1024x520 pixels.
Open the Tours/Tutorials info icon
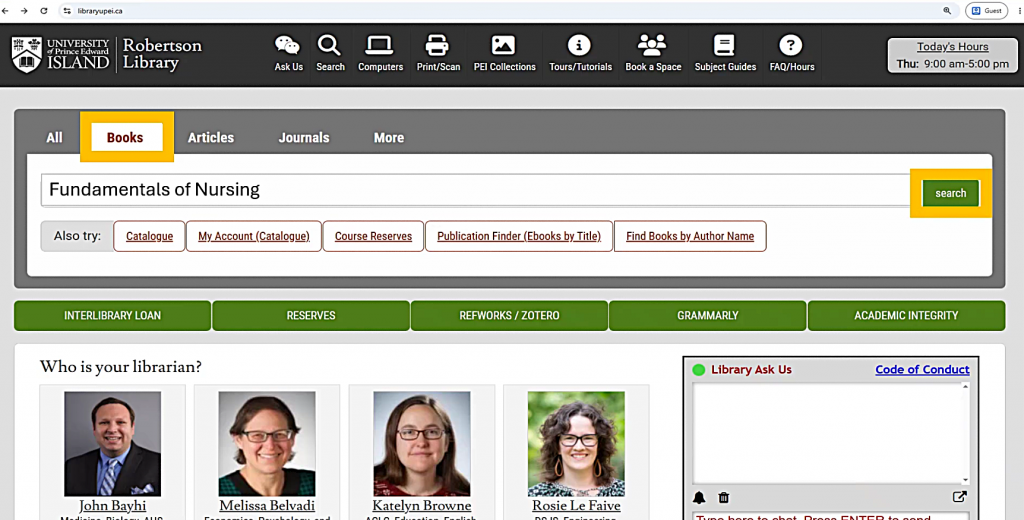point(579,45)
